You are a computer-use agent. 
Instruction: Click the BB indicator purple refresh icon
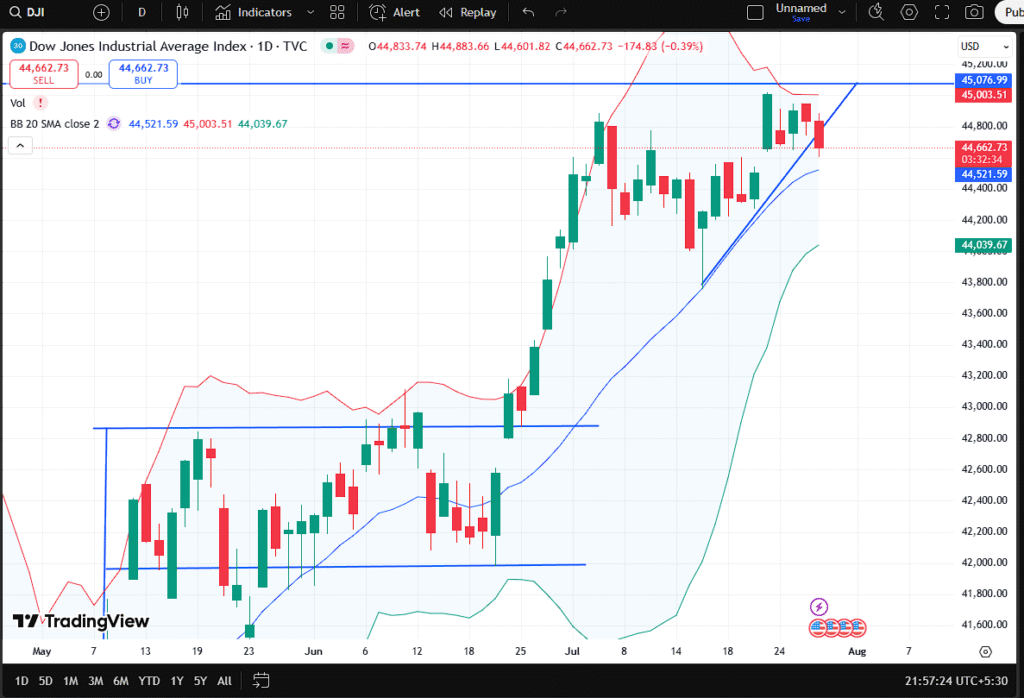point(114,124)
